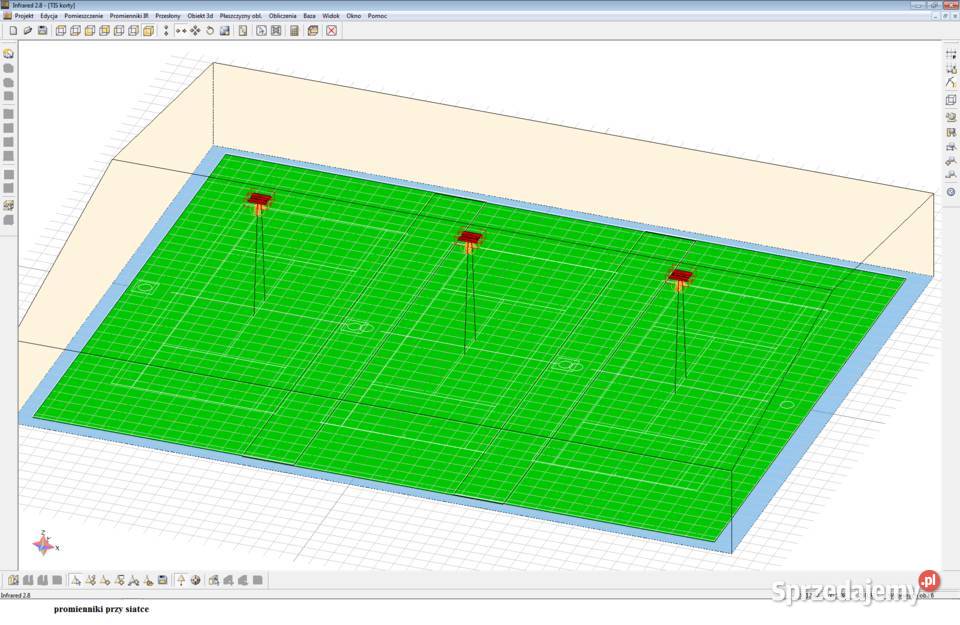The height and width of the screenshot is (625, 960).
Task: Click the four-way pan arrows icon
Action: (x=195, y=31)
